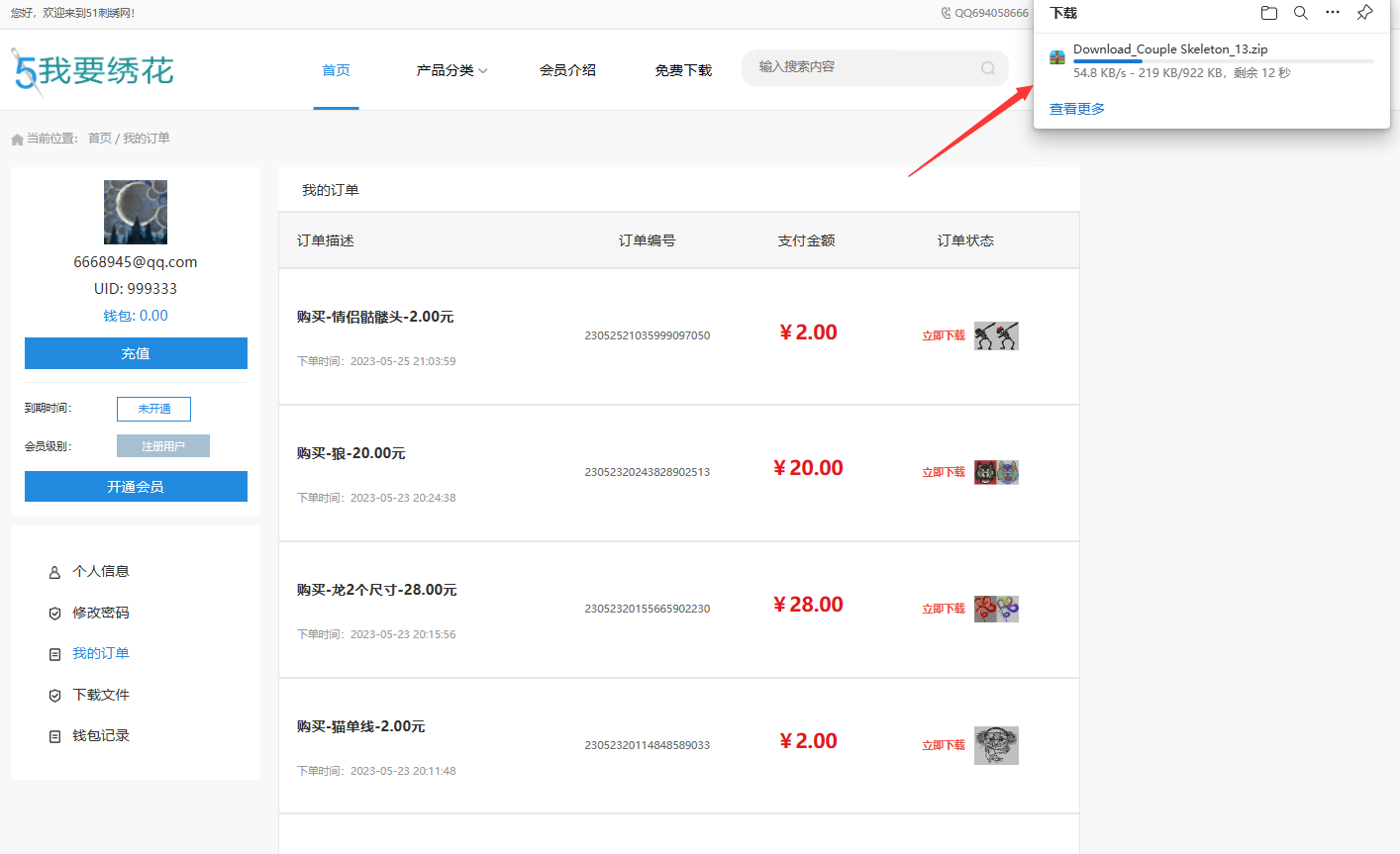The height and width of the screenshot is (854, 1400).
Task: Open 个人信息 in sidebar menu
Action: coord(101,571)
